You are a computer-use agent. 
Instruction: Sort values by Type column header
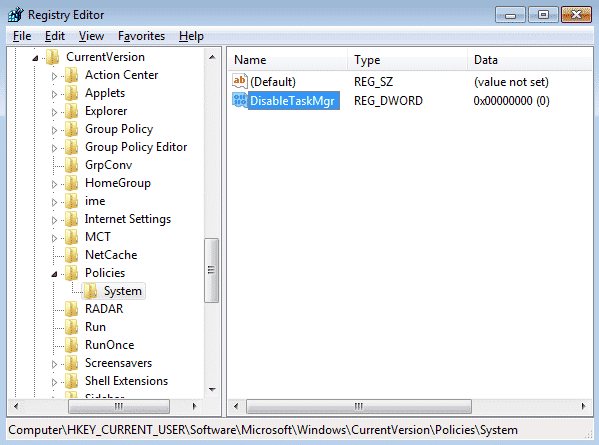(x=408, y=60)
